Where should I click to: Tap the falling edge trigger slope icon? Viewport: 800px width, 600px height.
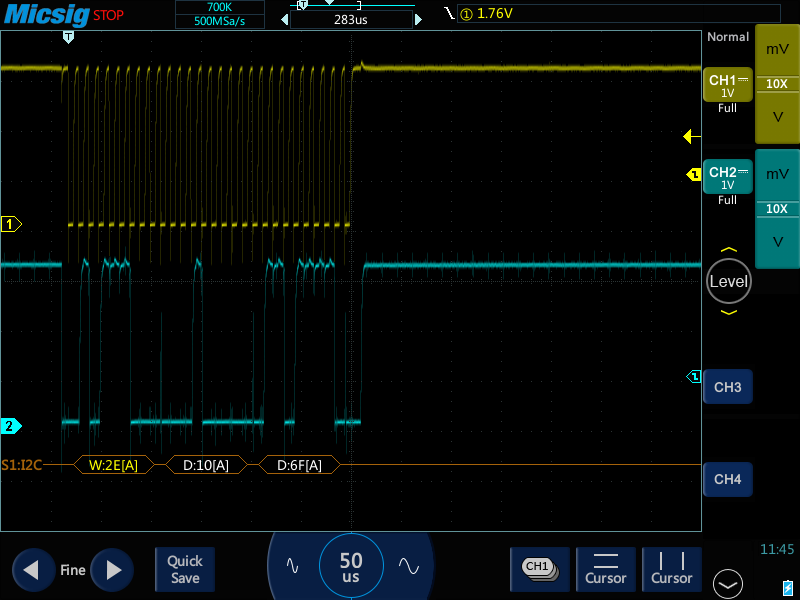coord(449,13)
